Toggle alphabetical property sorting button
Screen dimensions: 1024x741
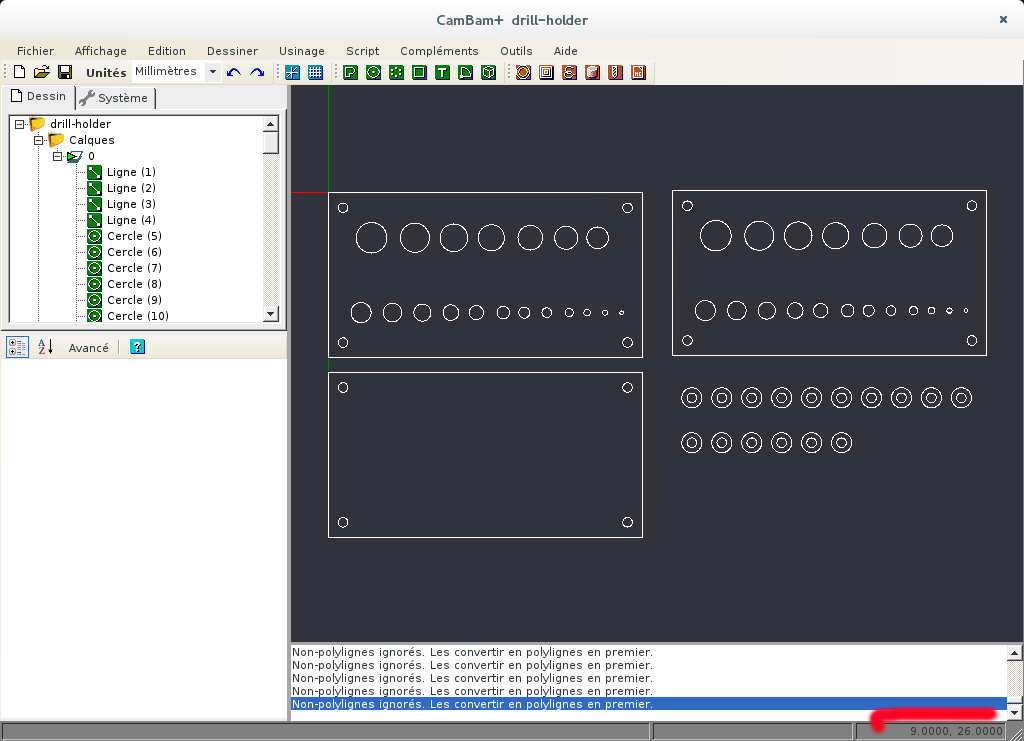click(45, 347)
